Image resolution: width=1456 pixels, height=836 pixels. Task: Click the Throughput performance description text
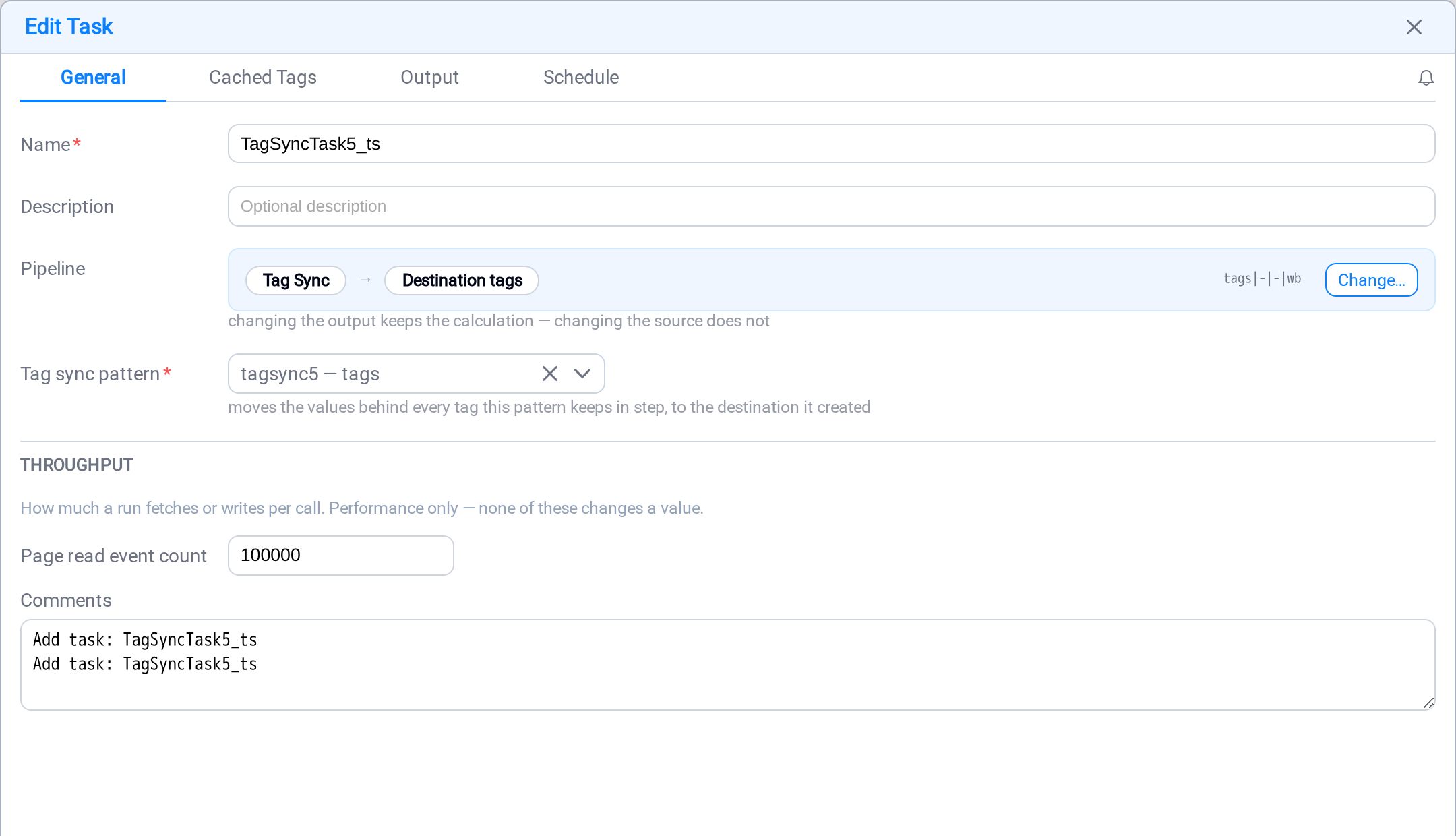point(361,508)
